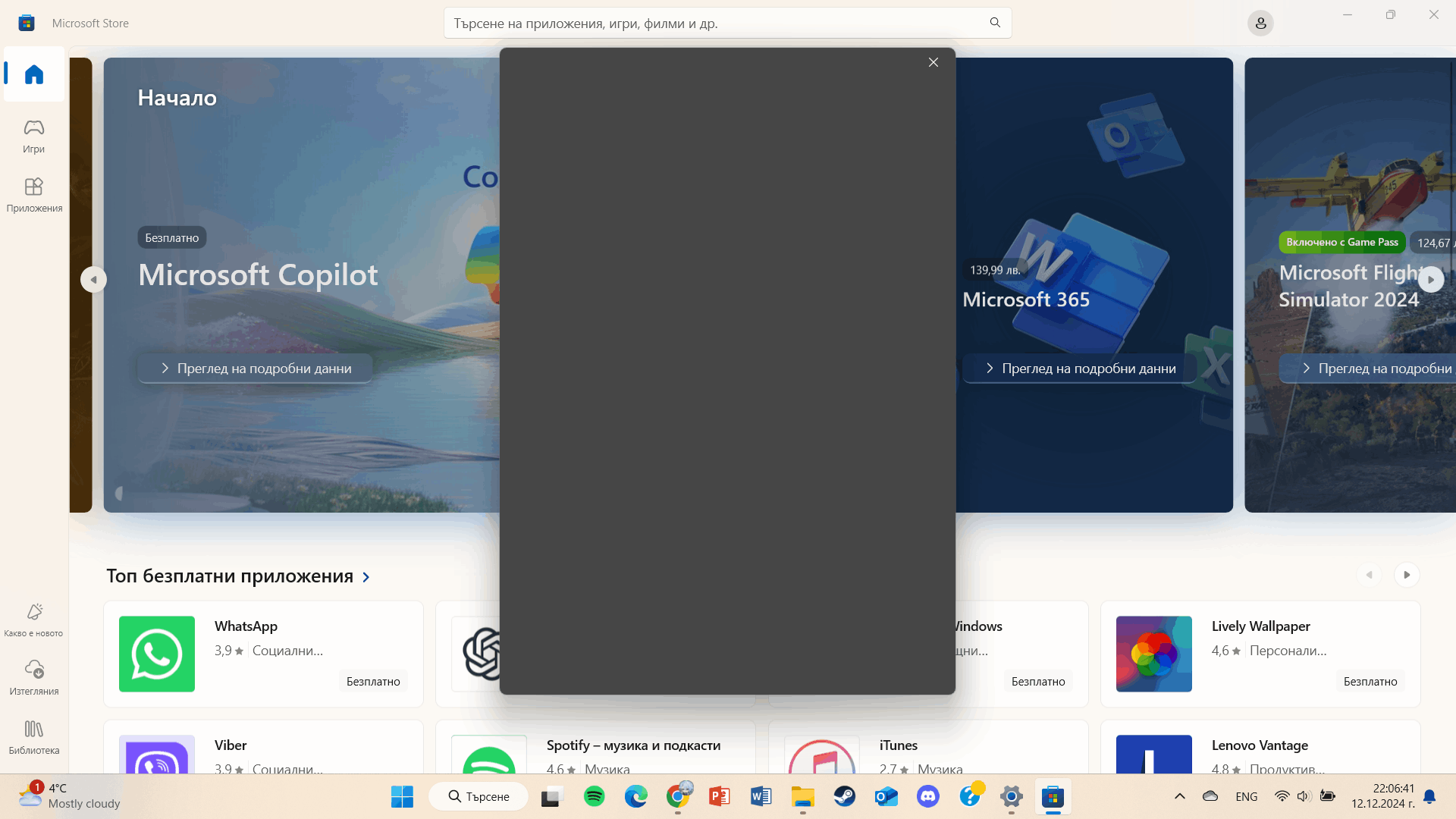View details for Microsoft 365
The height and width of the screenshot is (819, 1456).
pyautogui.click(x=1081, y=368)
